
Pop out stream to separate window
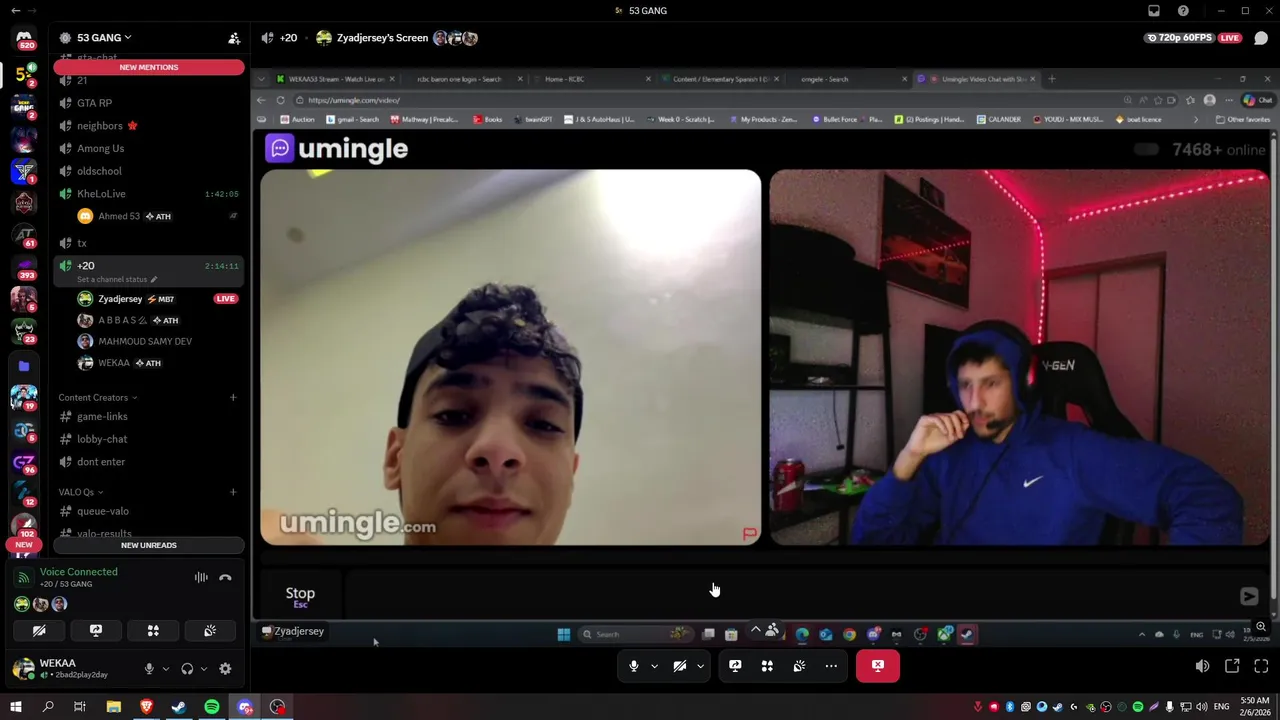pos(1232,666)
